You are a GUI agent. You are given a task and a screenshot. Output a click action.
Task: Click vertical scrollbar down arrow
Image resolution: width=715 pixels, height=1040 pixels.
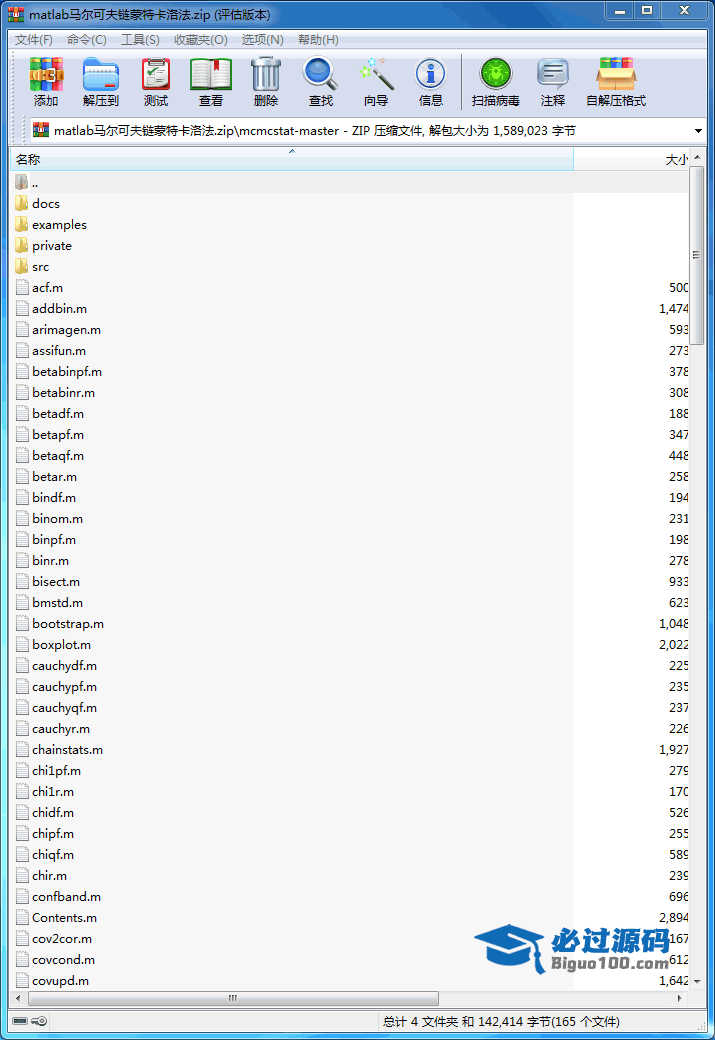tap(696, 981)
